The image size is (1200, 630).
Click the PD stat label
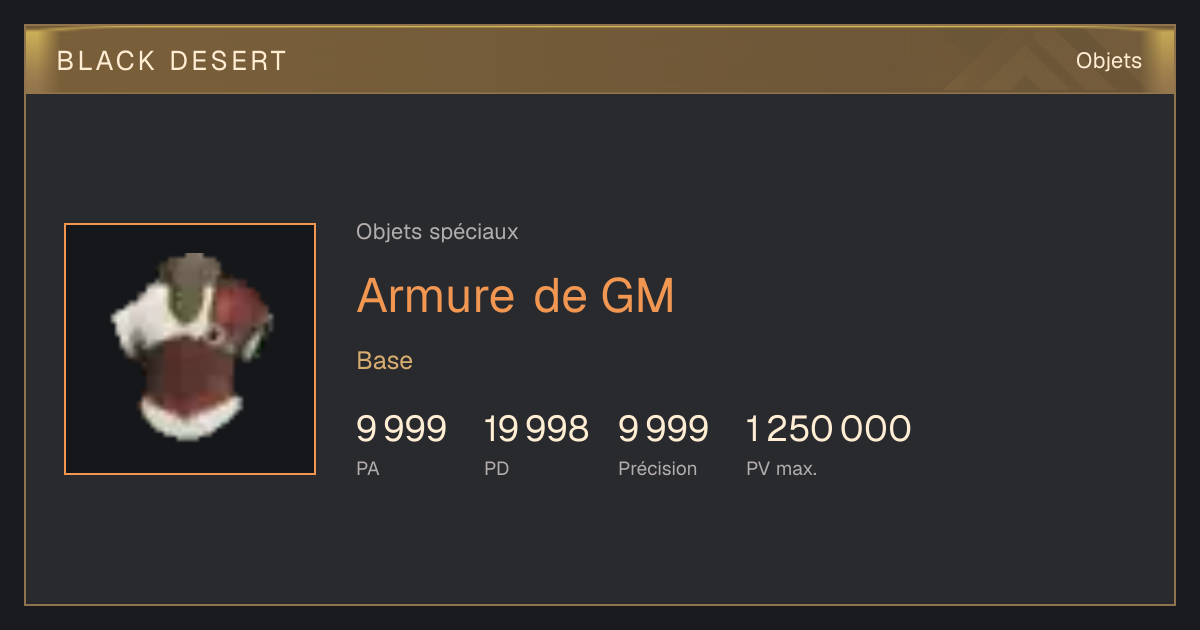point(496,468)
